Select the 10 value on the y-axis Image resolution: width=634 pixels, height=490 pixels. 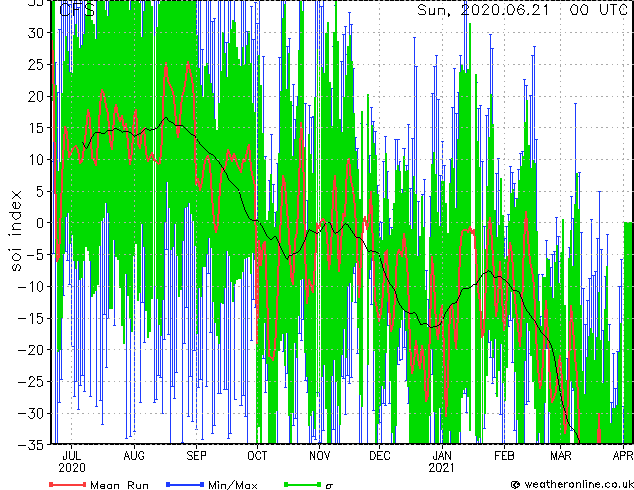34,160
